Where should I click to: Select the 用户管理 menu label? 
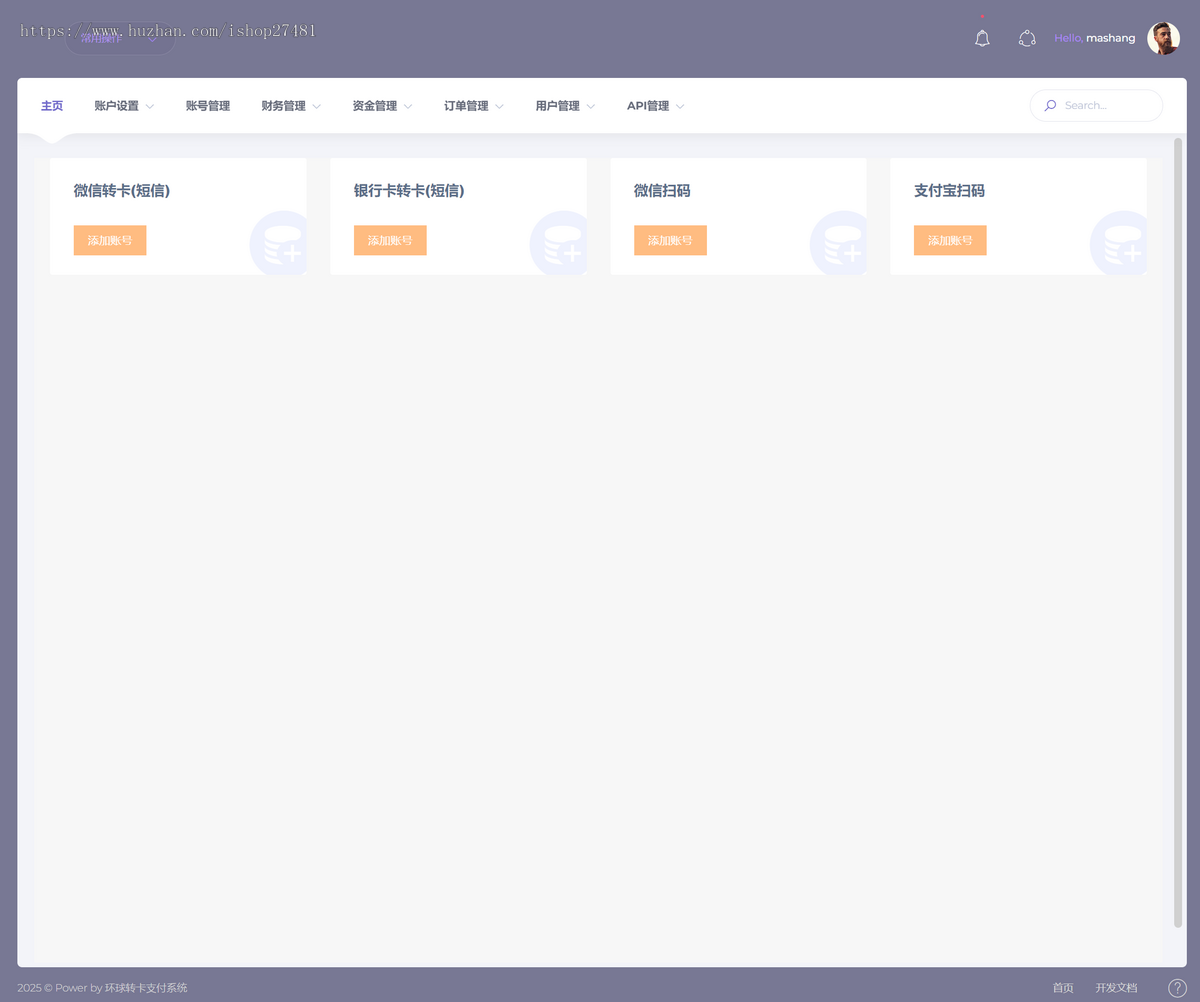coord(557,106)
